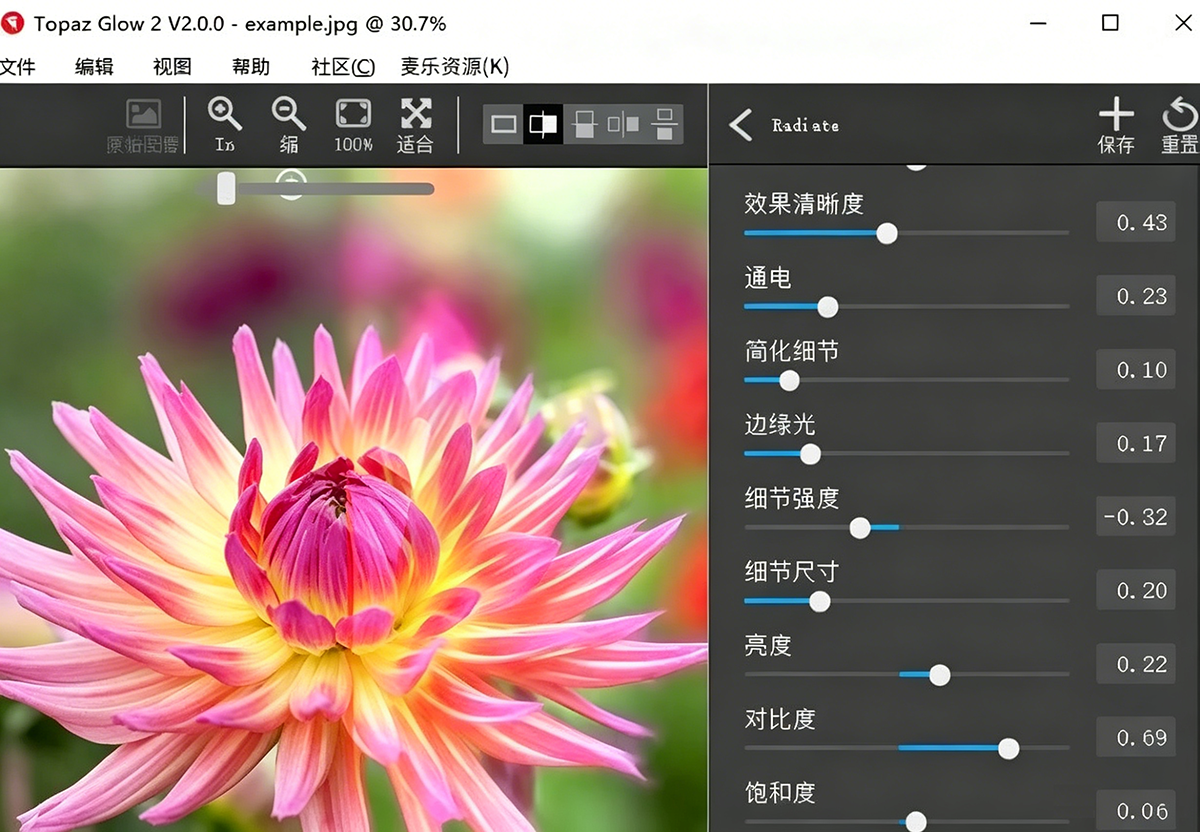The width and height of the screenshot is (1200, 832).
Task: Open the 文件 menu
Action: (17, 67)
